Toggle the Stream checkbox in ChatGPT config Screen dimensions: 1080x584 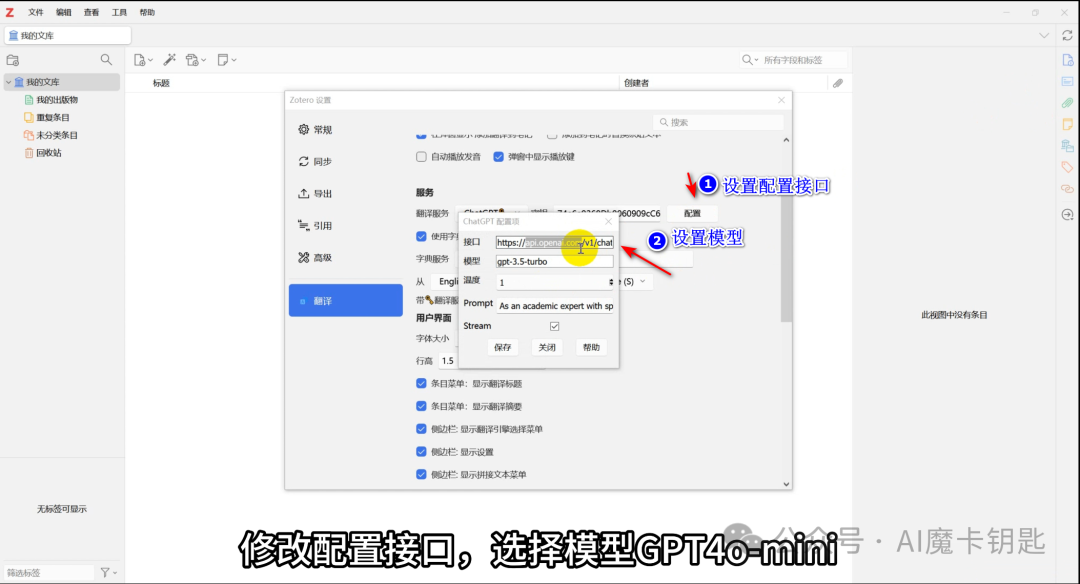[x=554, y=326]
